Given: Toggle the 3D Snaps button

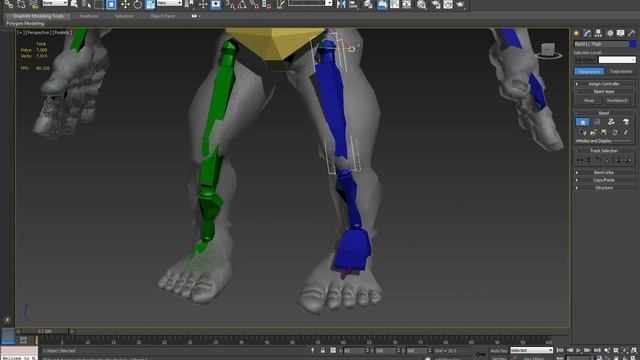Looking at the screenshot, I should point(231,4).
